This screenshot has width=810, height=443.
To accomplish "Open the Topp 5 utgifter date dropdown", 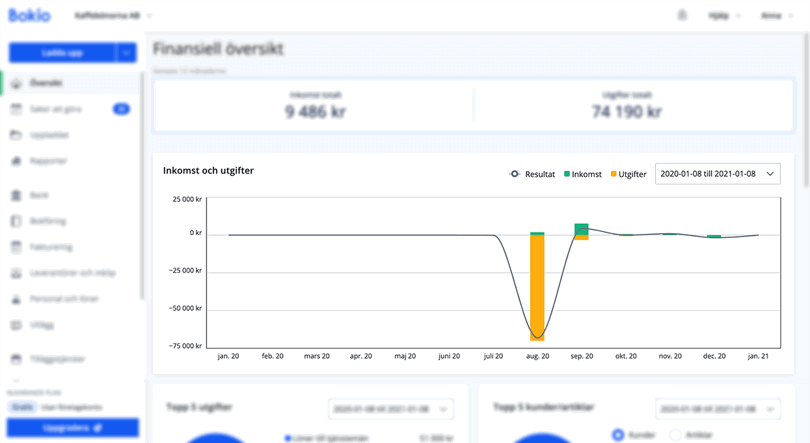I will pos(390,409).
